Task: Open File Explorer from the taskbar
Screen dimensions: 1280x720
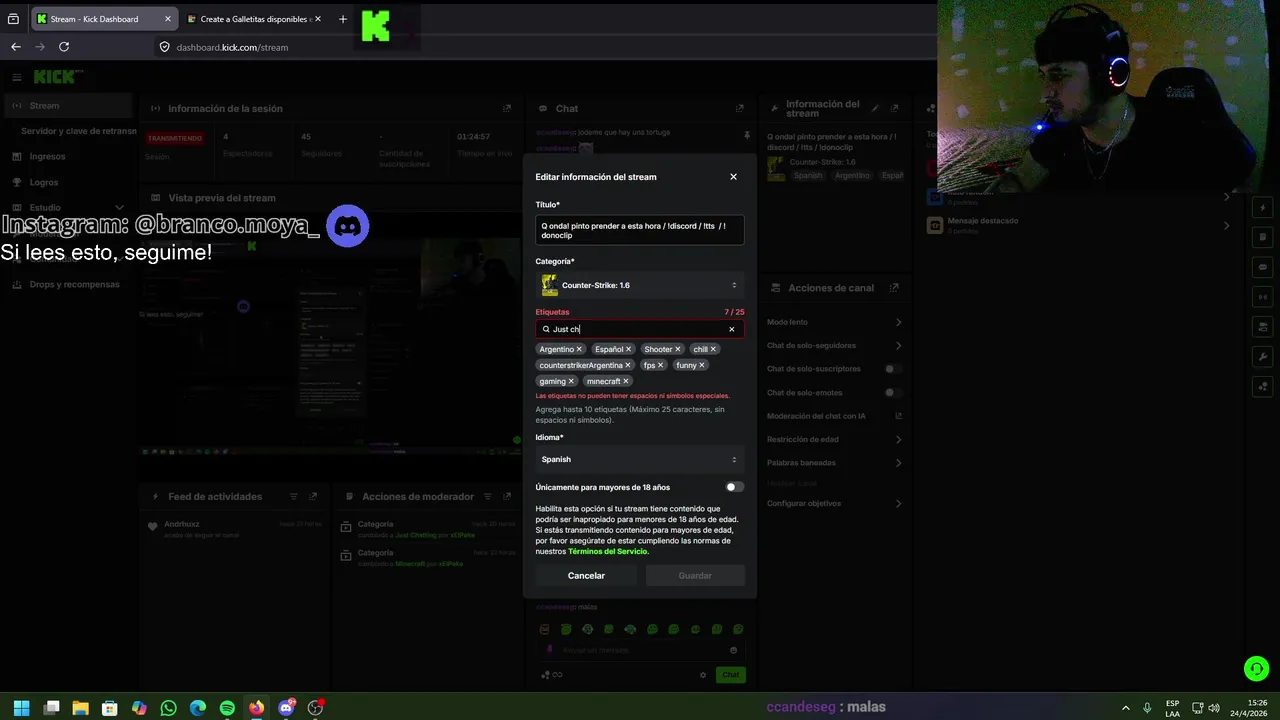Action: click(80, 708)
